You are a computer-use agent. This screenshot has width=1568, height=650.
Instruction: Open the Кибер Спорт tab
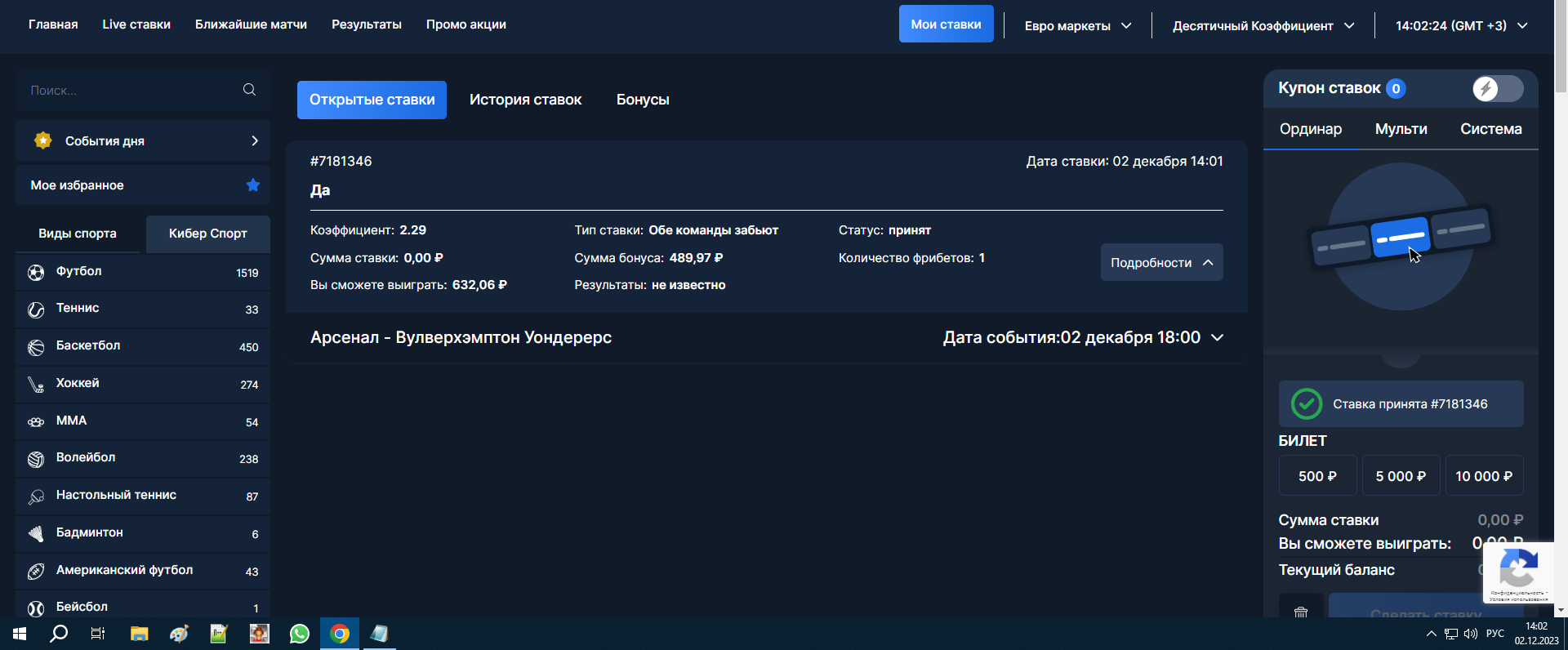click(207, 234)
